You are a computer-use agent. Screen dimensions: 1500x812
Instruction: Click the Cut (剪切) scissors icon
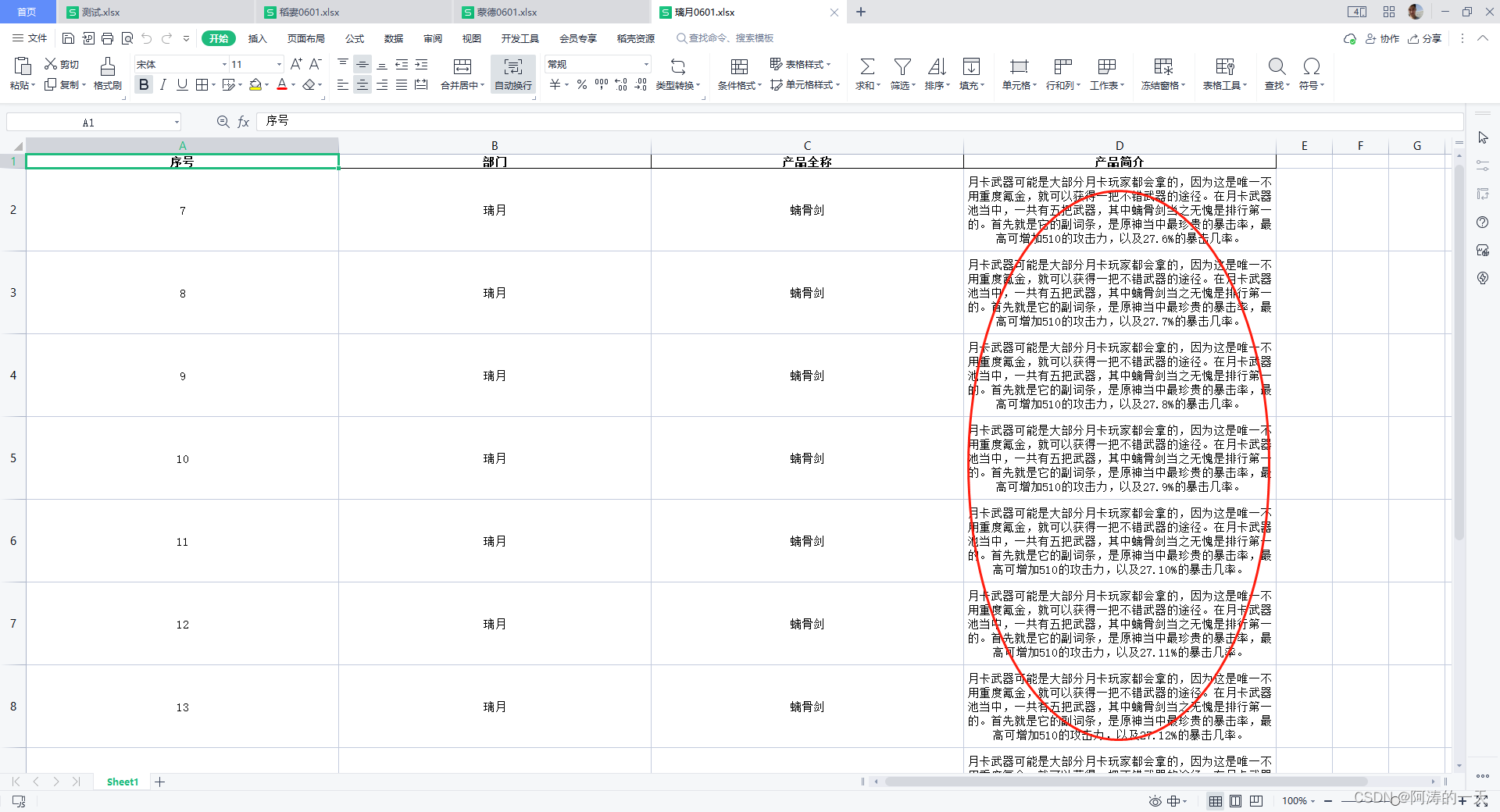[51, 64]
